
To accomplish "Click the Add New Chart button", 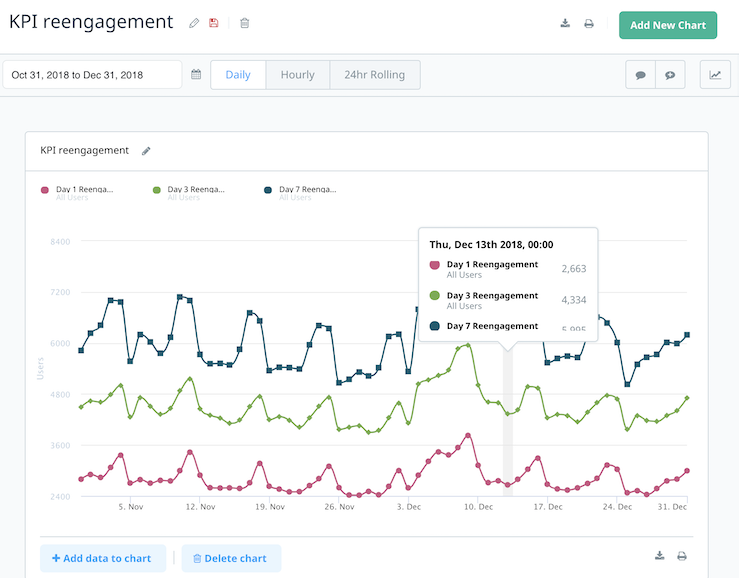I will point(668,25).
